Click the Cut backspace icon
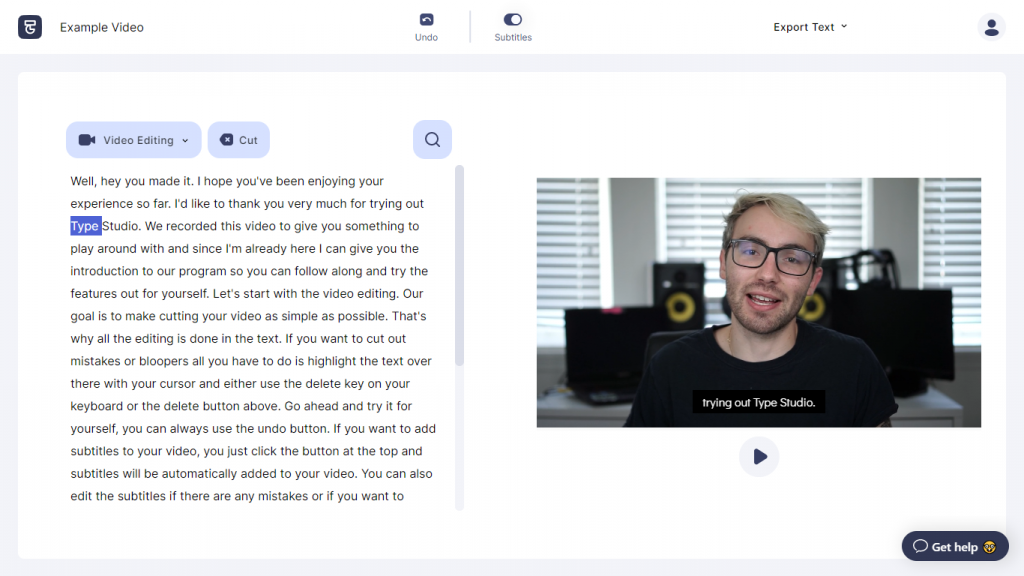The width and height of the screenshot is (1024, 576). [226, 140]
